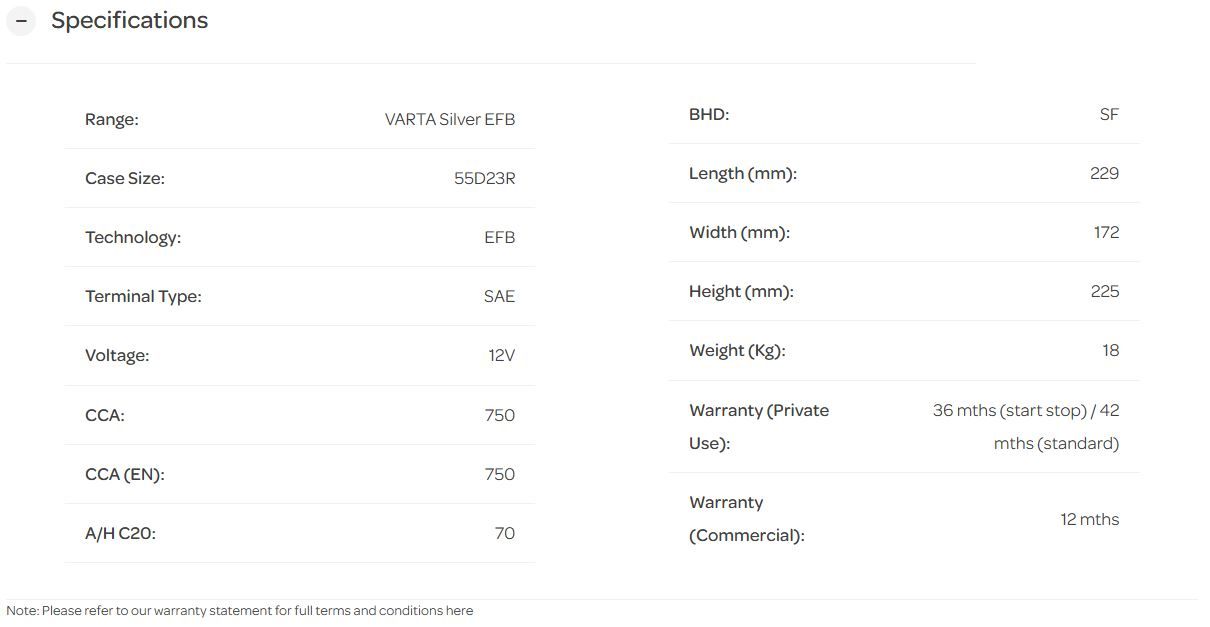Click the 'A/H C20:' label

pos(121,534)
